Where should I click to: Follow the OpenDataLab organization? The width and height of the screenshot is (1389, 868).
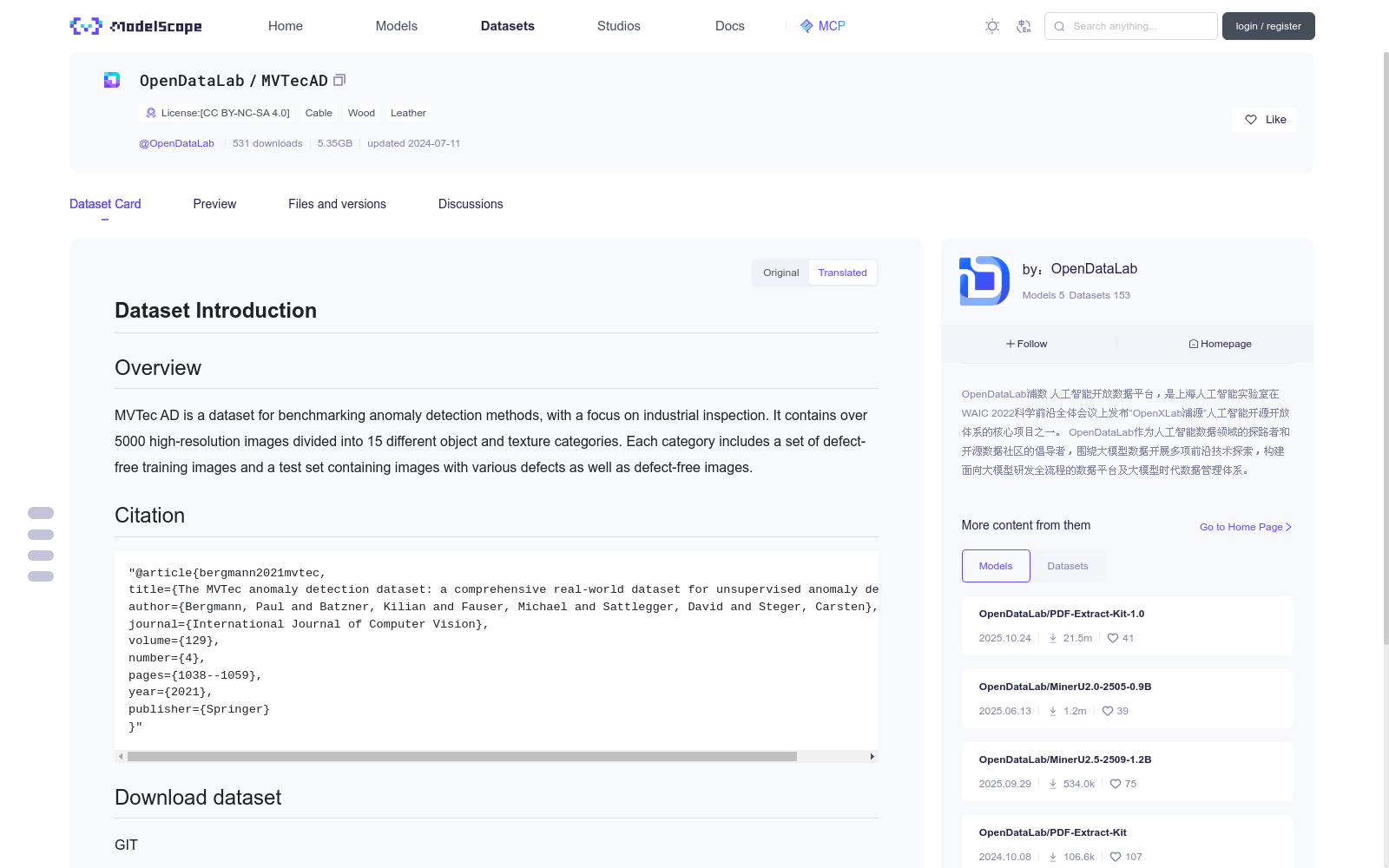click(x=1027, y=344)
